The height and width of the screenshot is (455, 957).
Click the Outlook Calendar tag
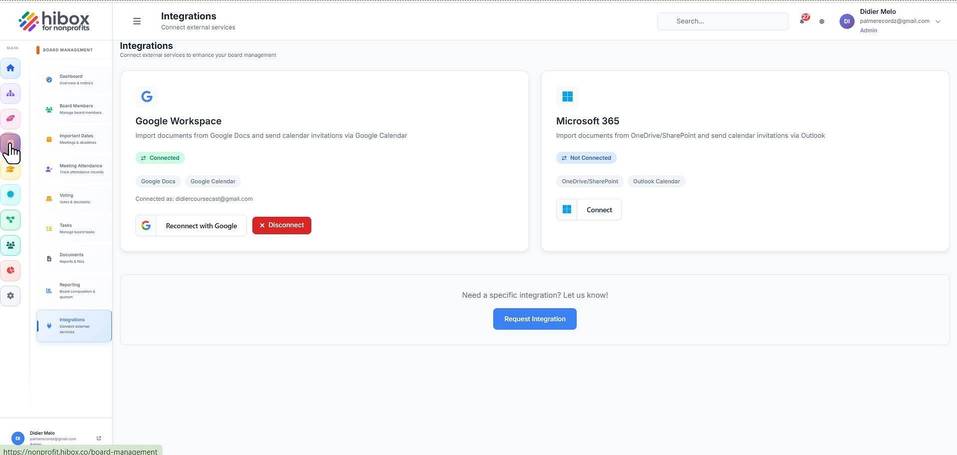click(x=656, y=181)
